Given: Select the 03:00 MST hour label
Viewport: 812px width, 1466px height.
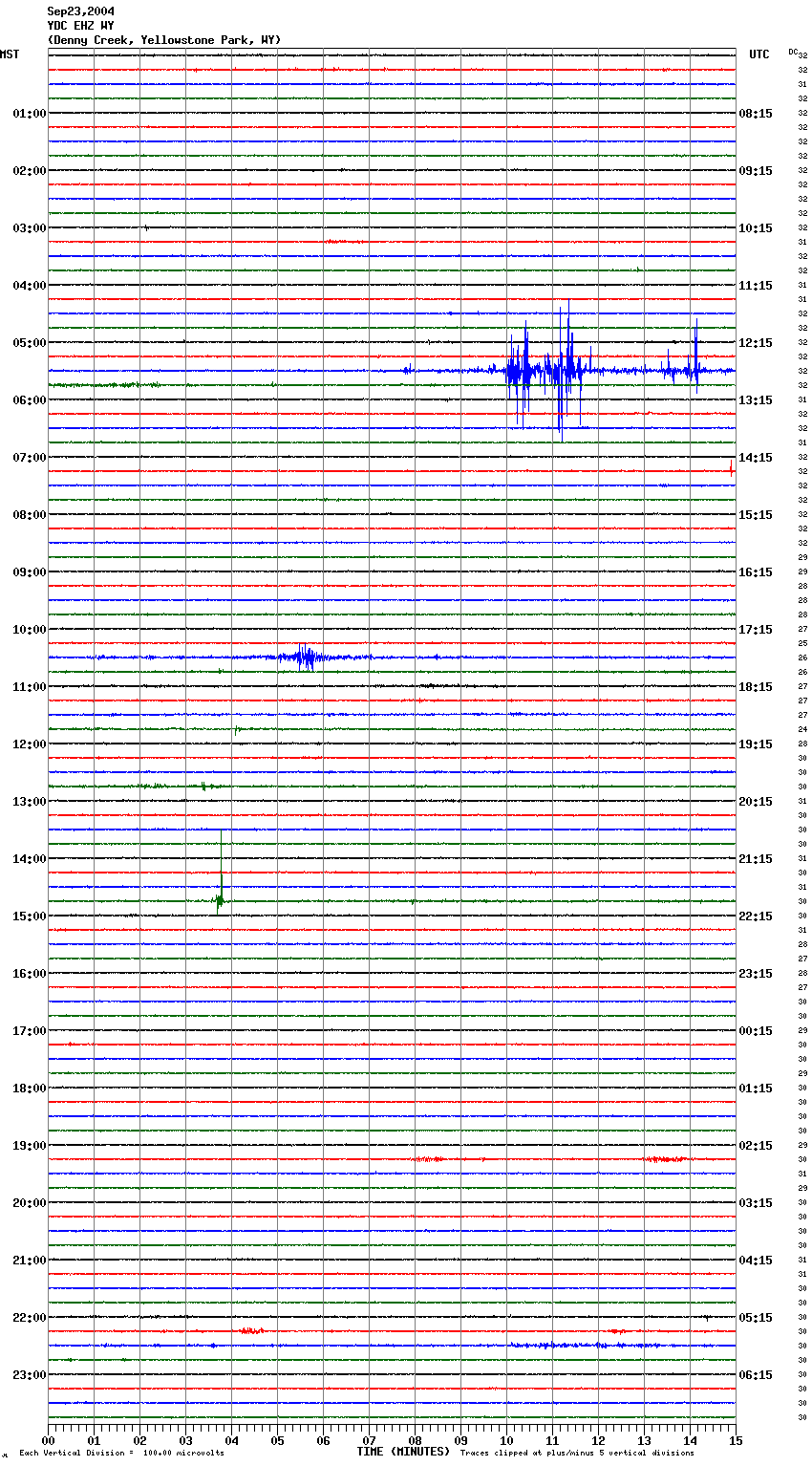Looking at the screenshot, I should 30,228.
